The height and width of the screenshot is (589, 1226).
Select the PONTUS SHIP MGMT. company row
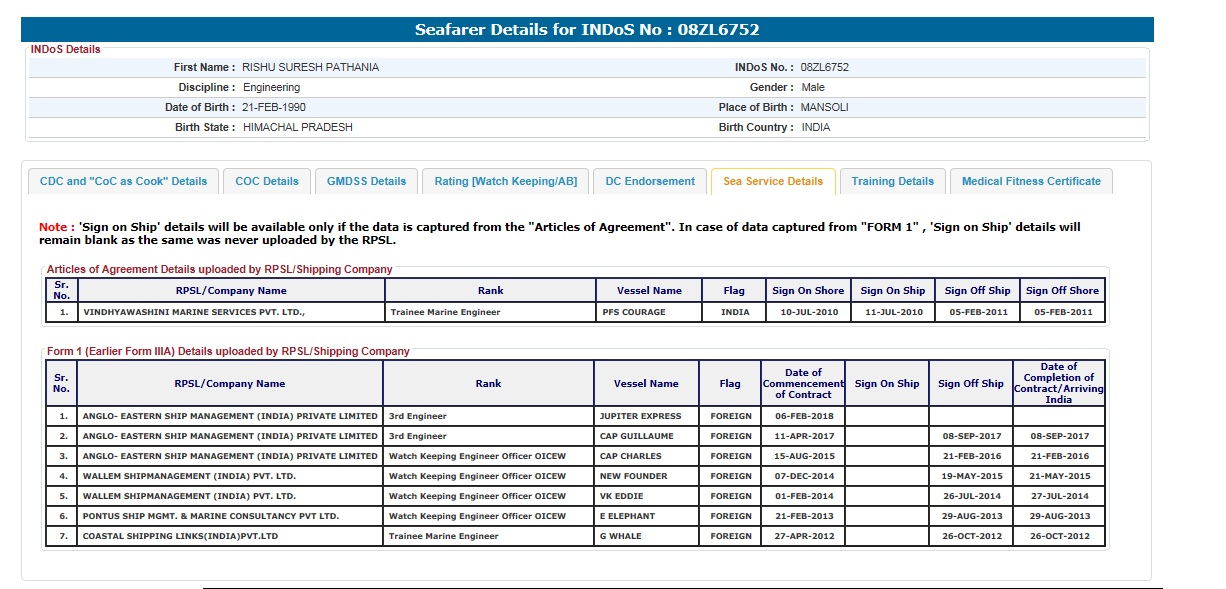click(x=211, y=516)
